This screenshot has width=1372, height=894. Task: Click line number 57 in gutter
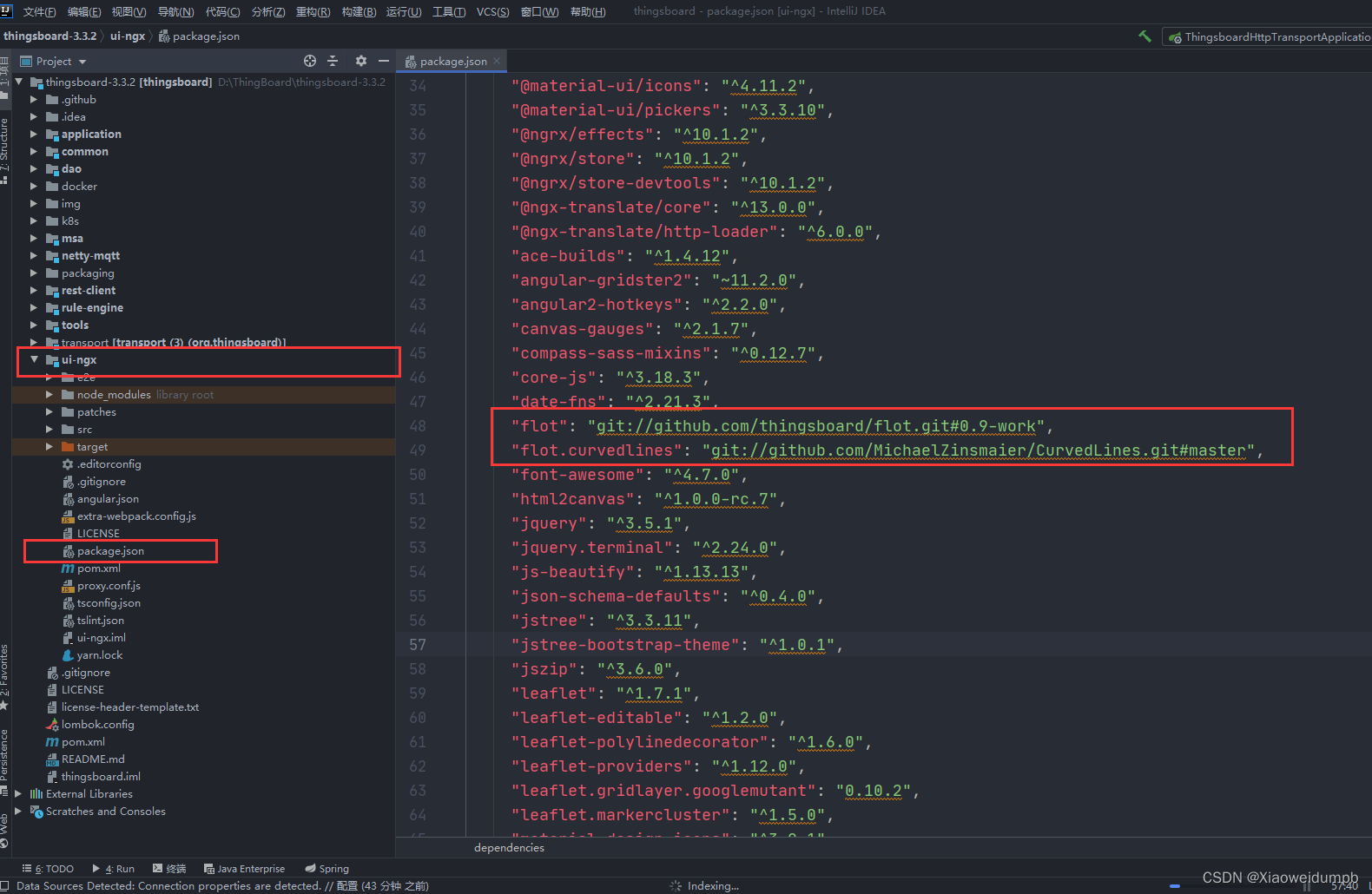418,644
